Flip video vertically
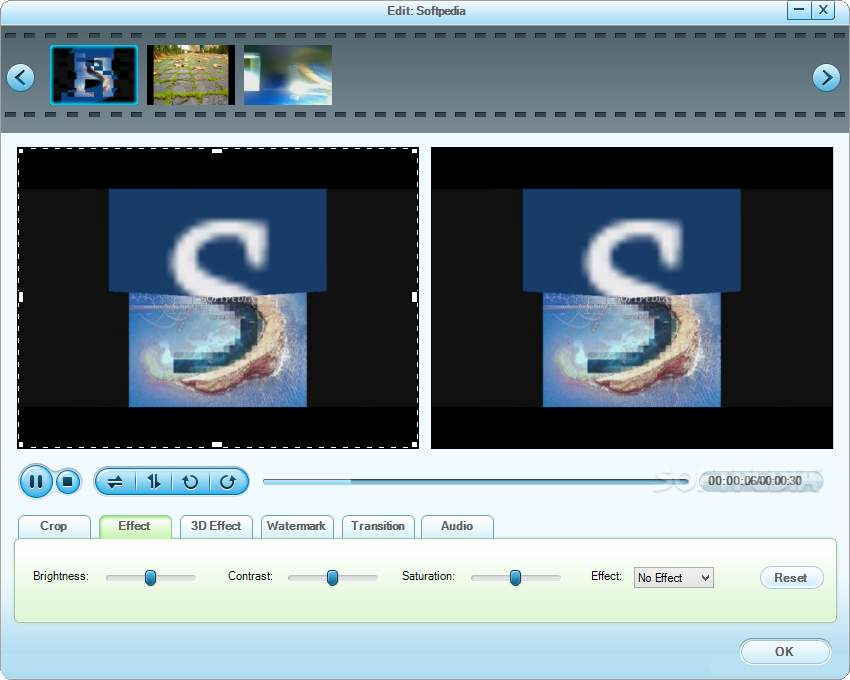This screenshot has height=680, width=850. coord(154,482)
